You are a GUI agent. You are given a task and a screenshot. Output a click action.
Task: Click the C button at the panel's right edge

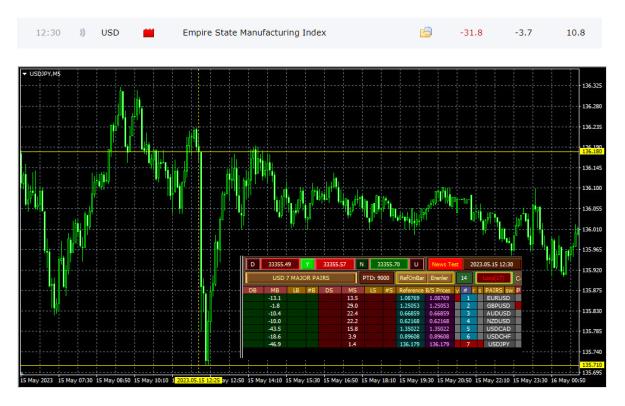click(x=518, y=279)
